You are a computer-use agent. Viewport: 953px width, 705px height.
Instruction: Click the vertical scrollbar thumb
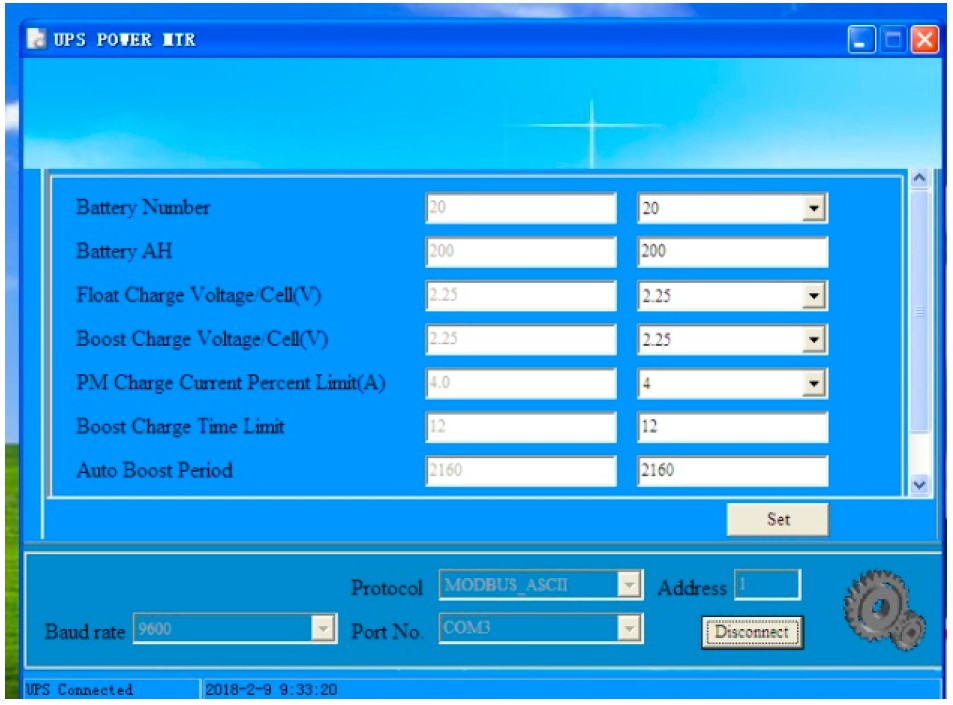pyautogui.click(x=920, y=310)
